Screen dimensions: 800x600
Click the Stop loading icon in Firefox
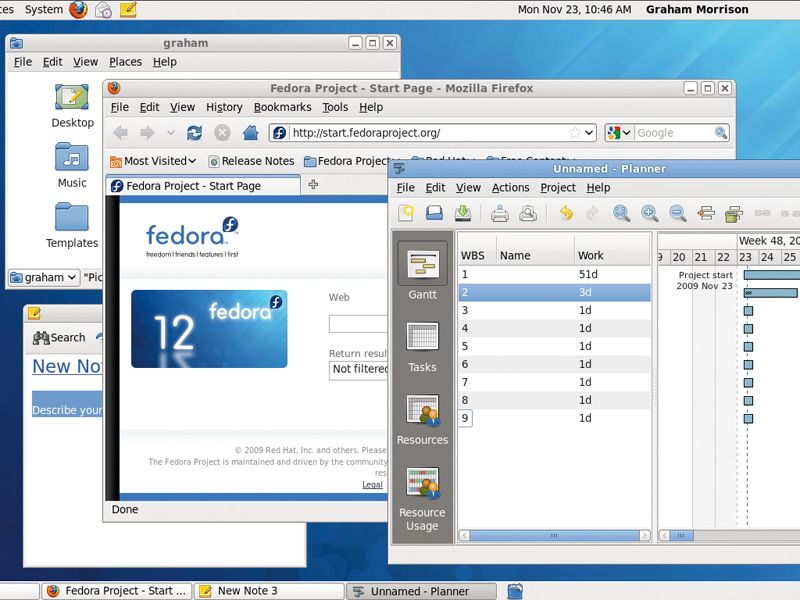click(222, 133)
